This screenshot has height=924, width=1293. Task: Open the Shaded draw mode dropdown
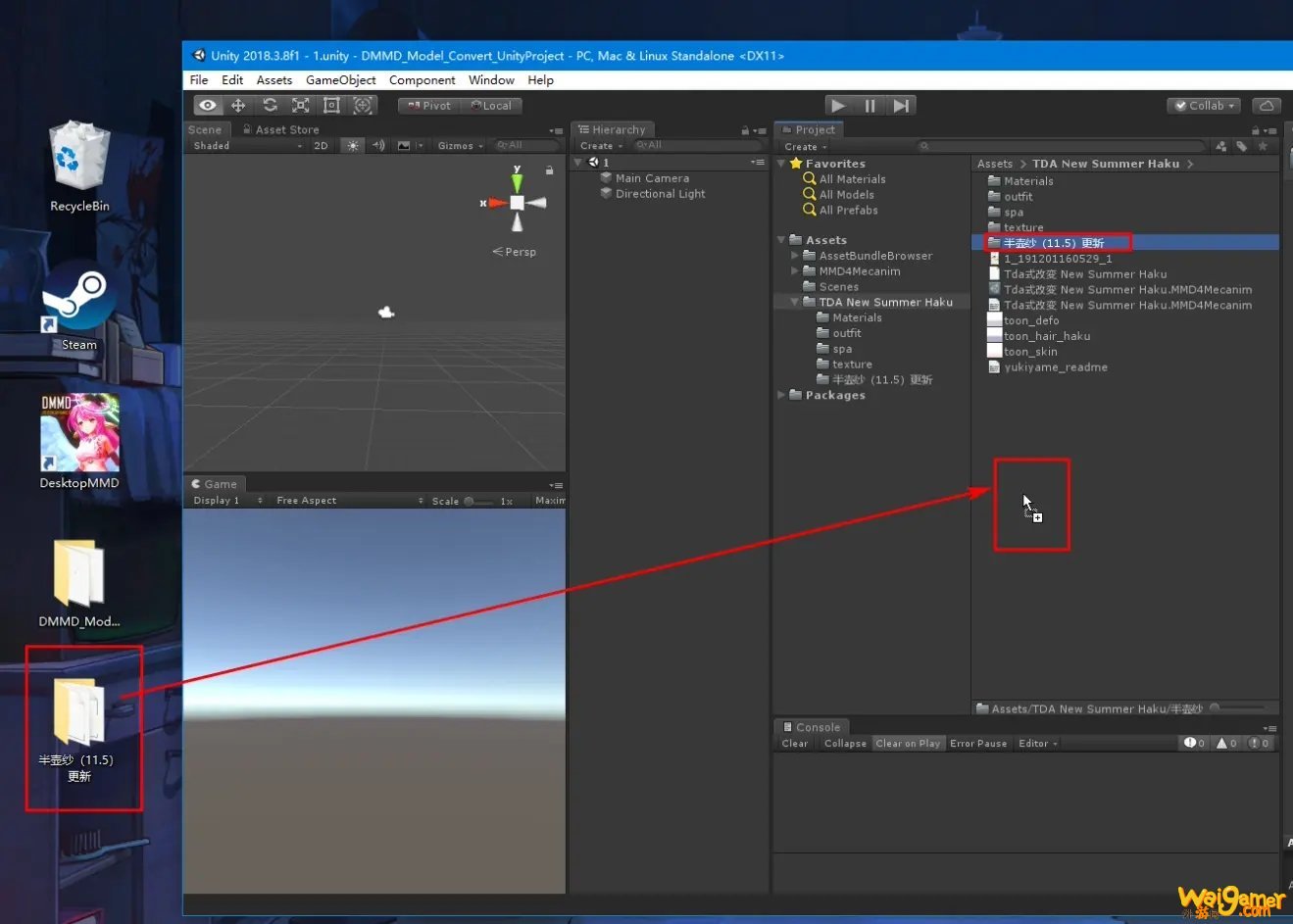coord(247,145)
